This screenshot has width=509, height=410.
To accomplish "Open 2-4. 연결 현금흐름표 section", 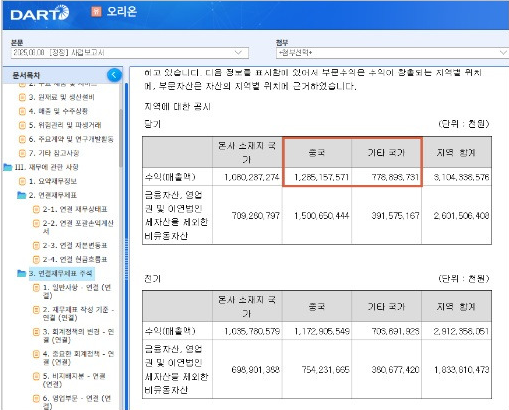I will 75,259.
